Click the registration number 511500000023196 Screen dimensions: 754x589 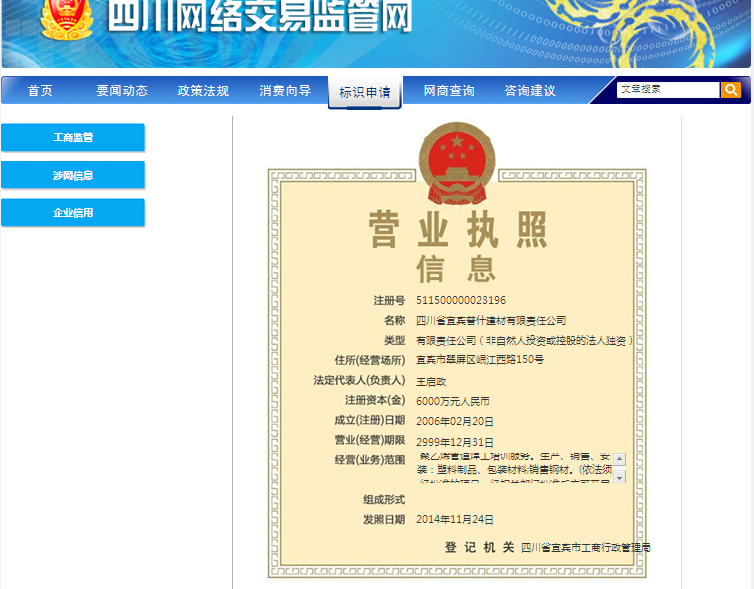coord(461,301)
